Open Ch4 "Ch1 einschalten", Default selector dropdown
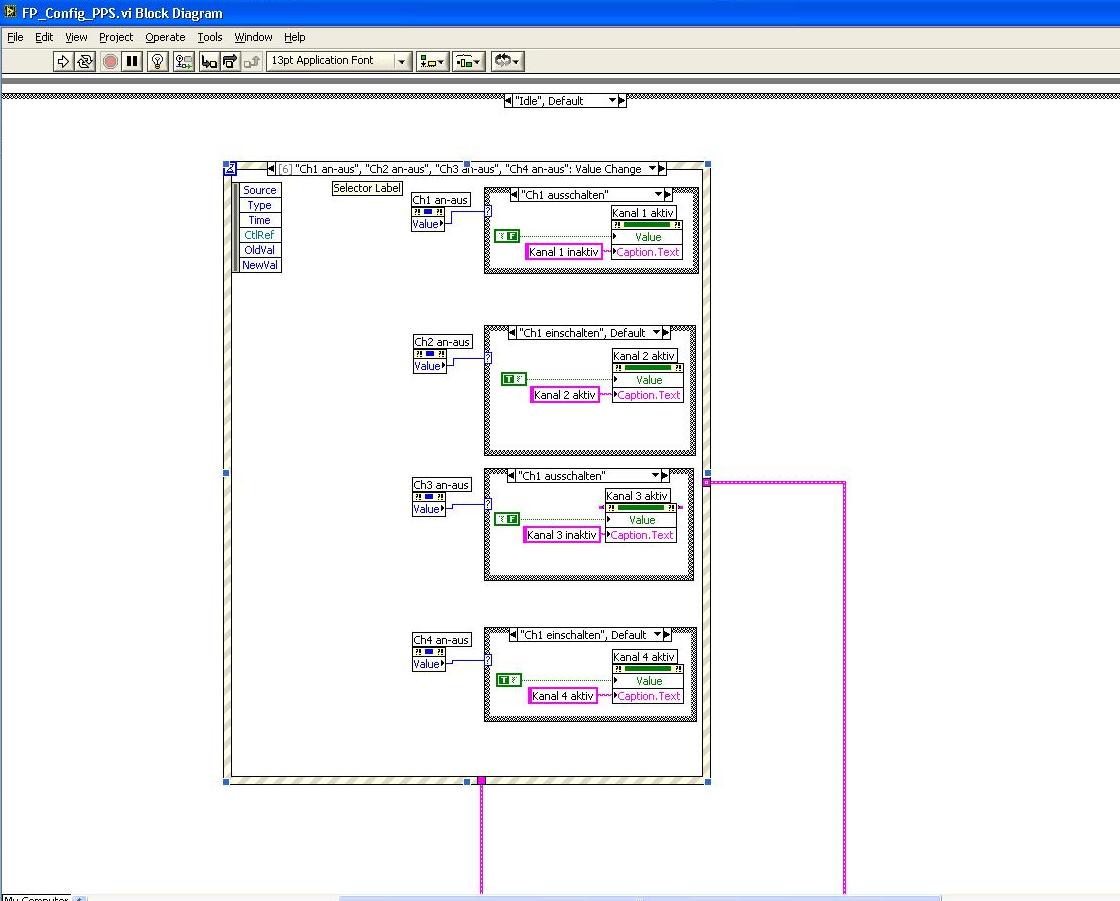 point(657,634)
